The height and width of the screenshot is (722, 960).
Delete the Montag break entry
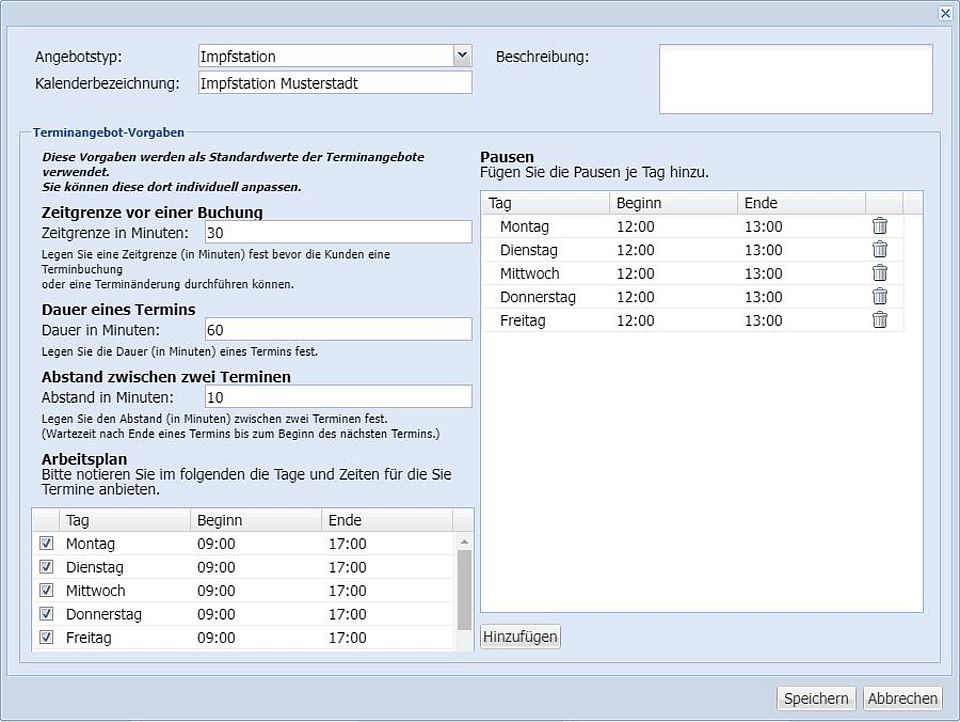click(880, 226)
